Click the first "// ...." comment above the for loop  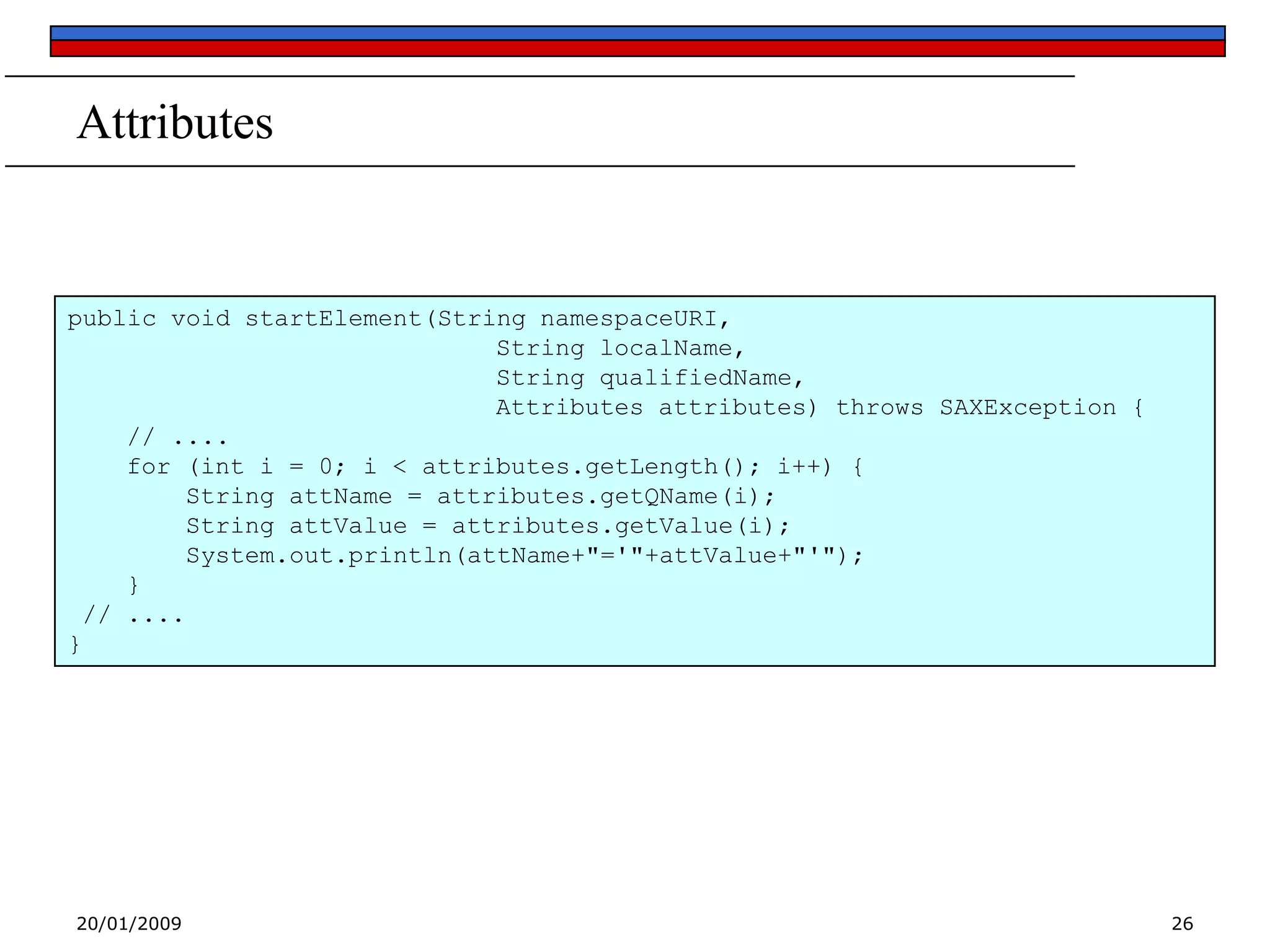point(177,438)
